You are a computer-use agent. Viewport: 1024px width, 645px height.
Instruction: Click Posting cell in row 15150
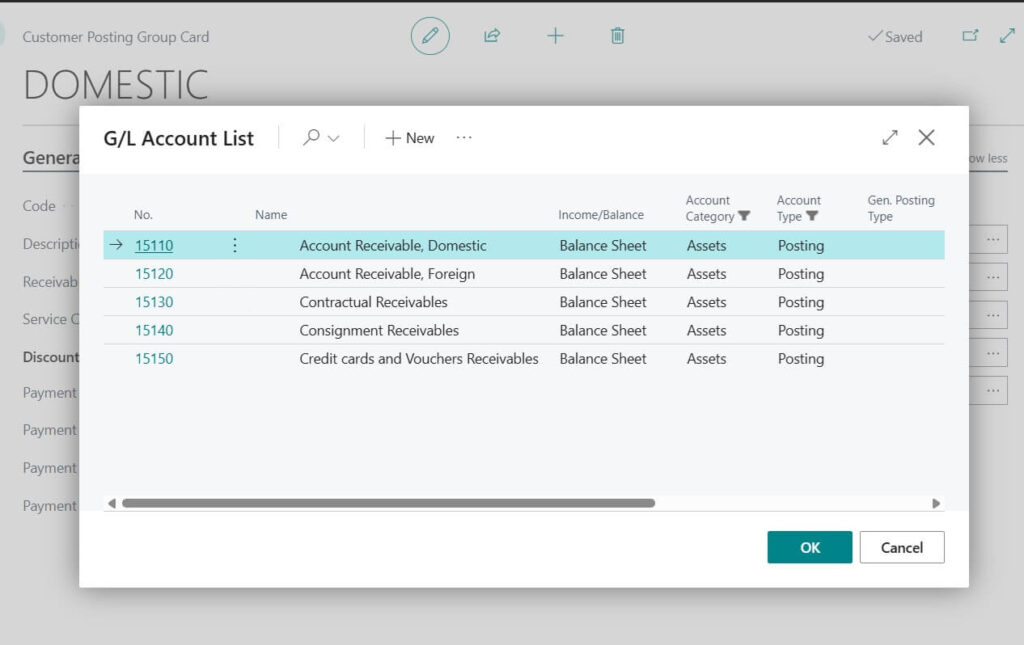[x=801, y=358]
